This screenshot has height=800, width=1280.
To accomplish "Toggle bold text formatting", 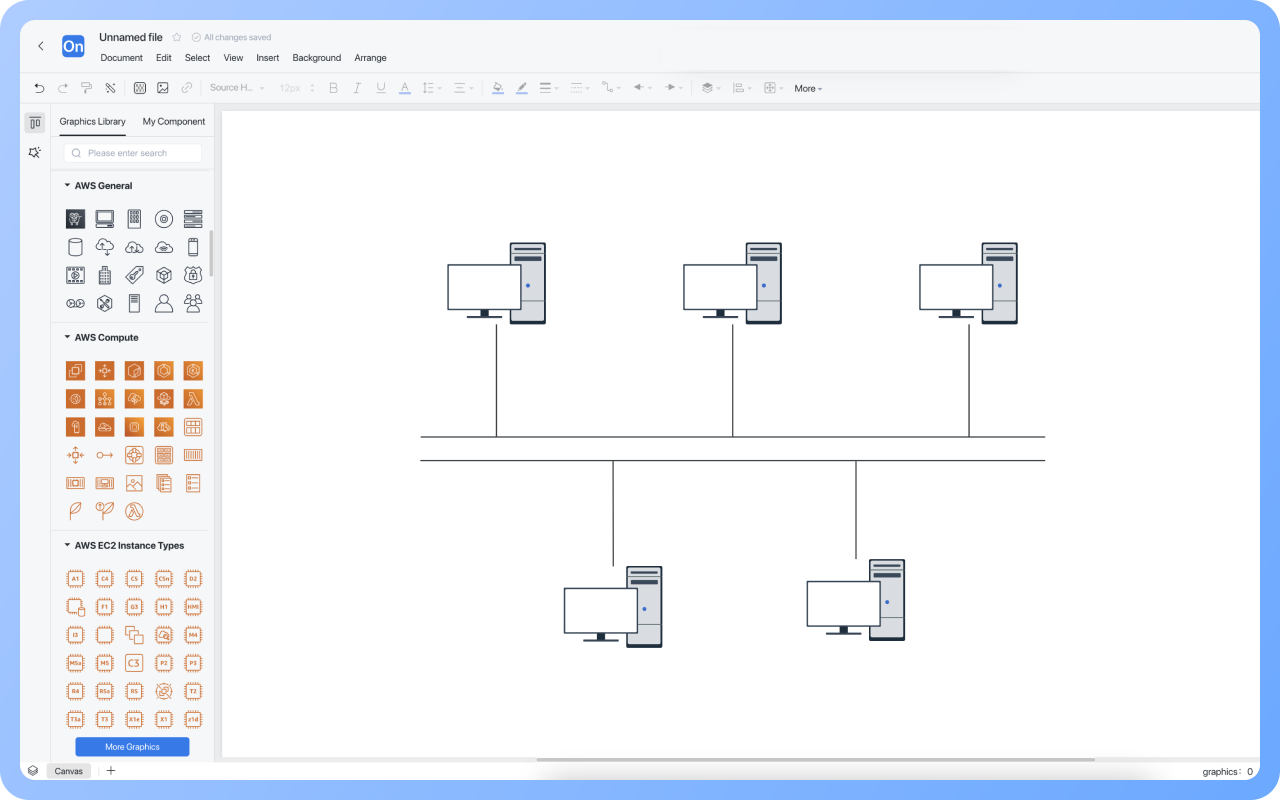I will click(x=334, y=88).
